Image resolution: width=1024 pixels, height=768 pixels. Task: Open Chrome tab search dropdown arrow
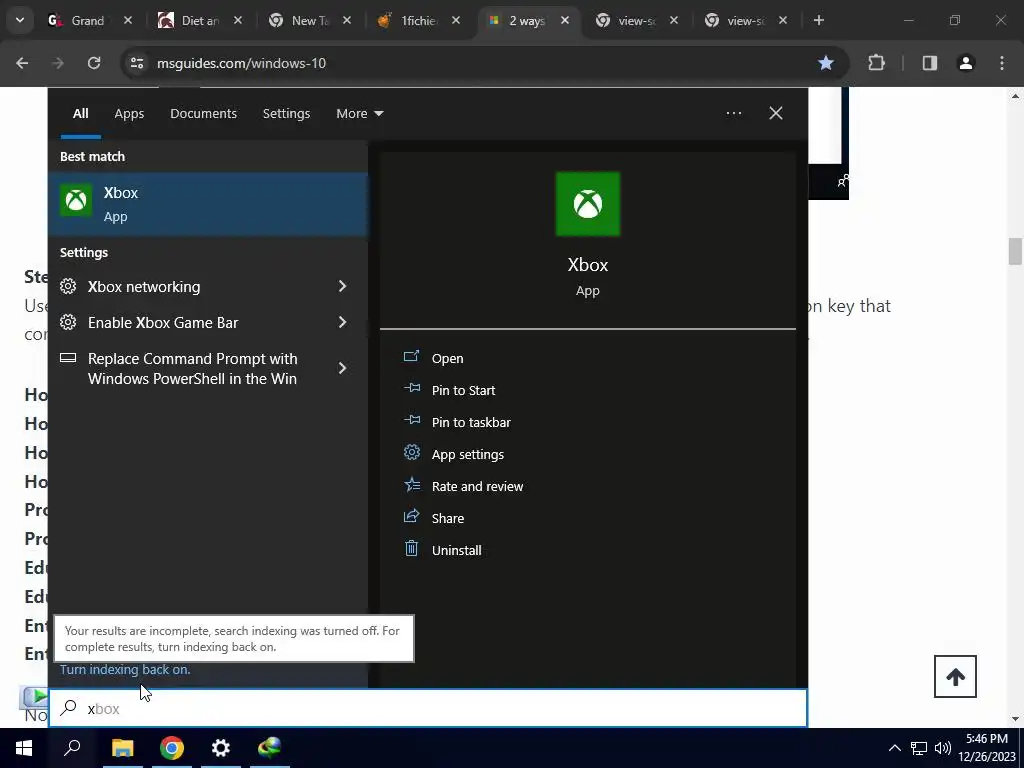click(20, 20)
